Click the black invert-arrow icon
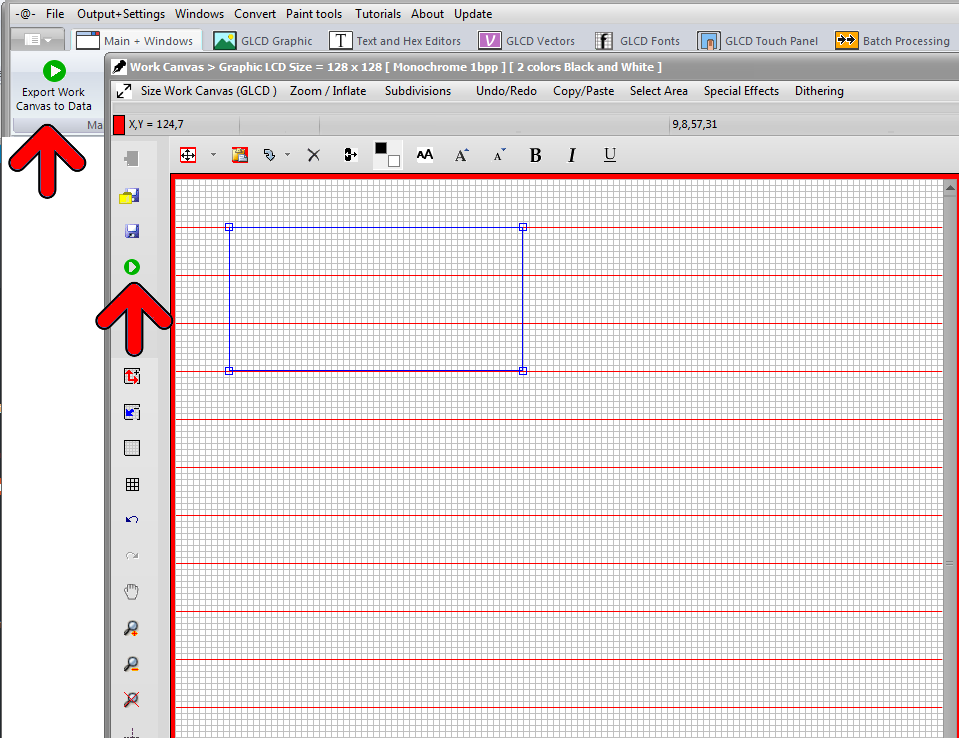This screenshot has height=738, width=959. point(350,155)
